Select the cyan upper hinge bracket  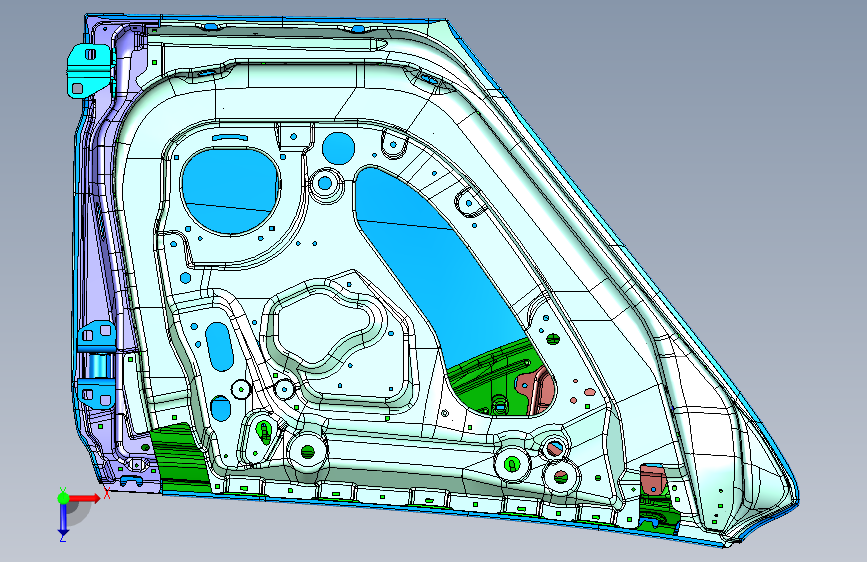click(90, 71)
